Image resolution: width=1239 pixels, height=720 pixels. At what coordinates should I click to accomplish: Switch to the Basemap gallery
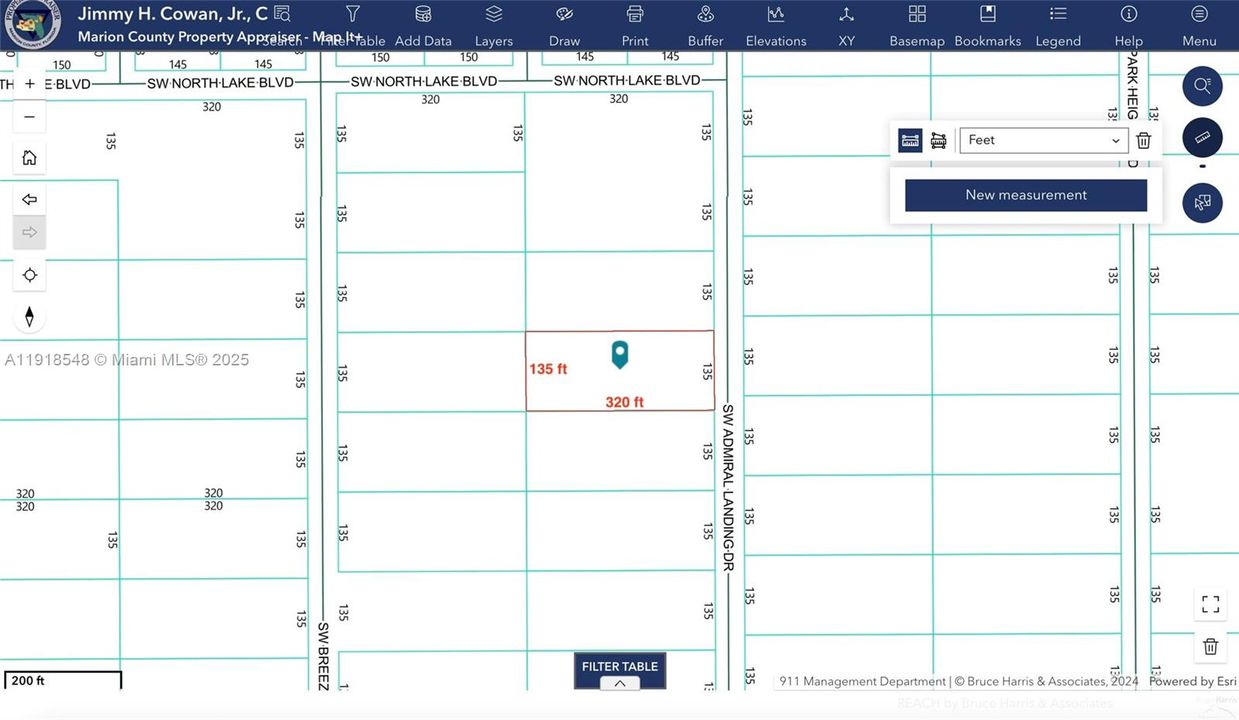coord(916,25)
